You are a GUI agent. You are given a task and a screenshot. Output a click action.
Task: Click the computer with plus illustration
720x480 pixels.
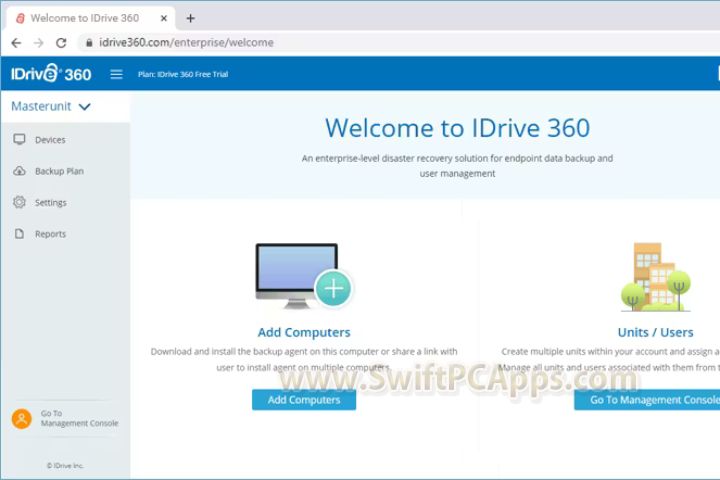click(x=304, y=276)
